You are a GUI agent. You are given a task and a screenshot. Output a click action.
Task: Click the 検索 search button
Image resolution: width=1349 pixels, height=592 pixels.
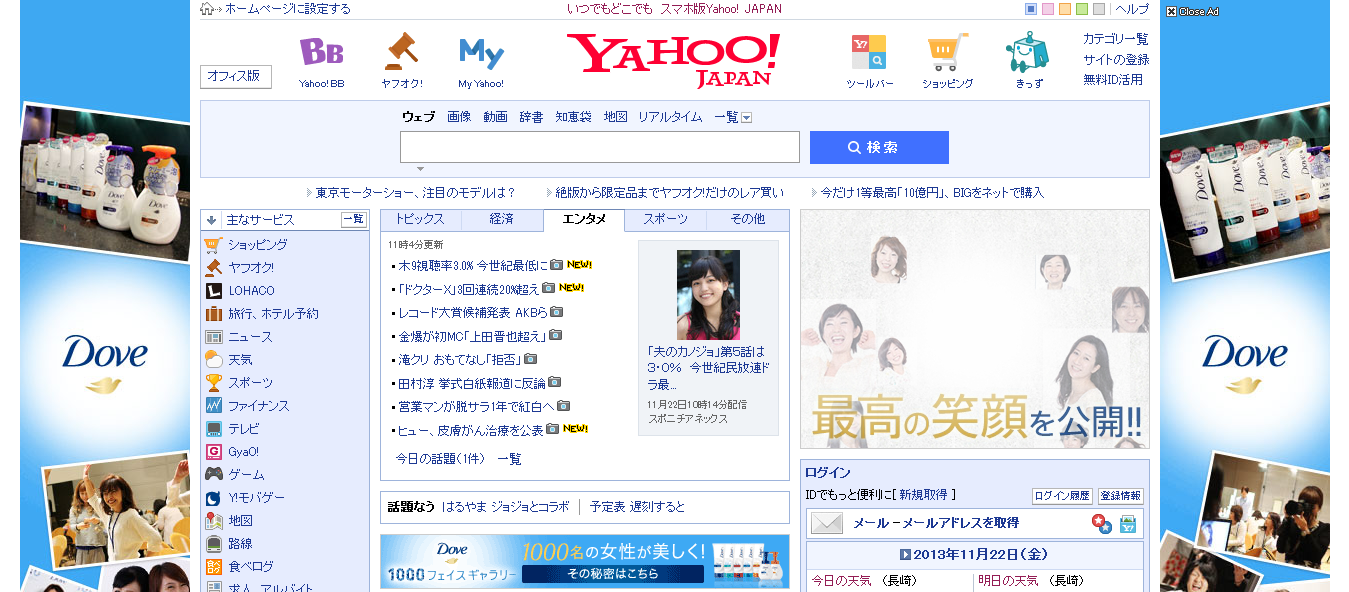click(879, 147)
